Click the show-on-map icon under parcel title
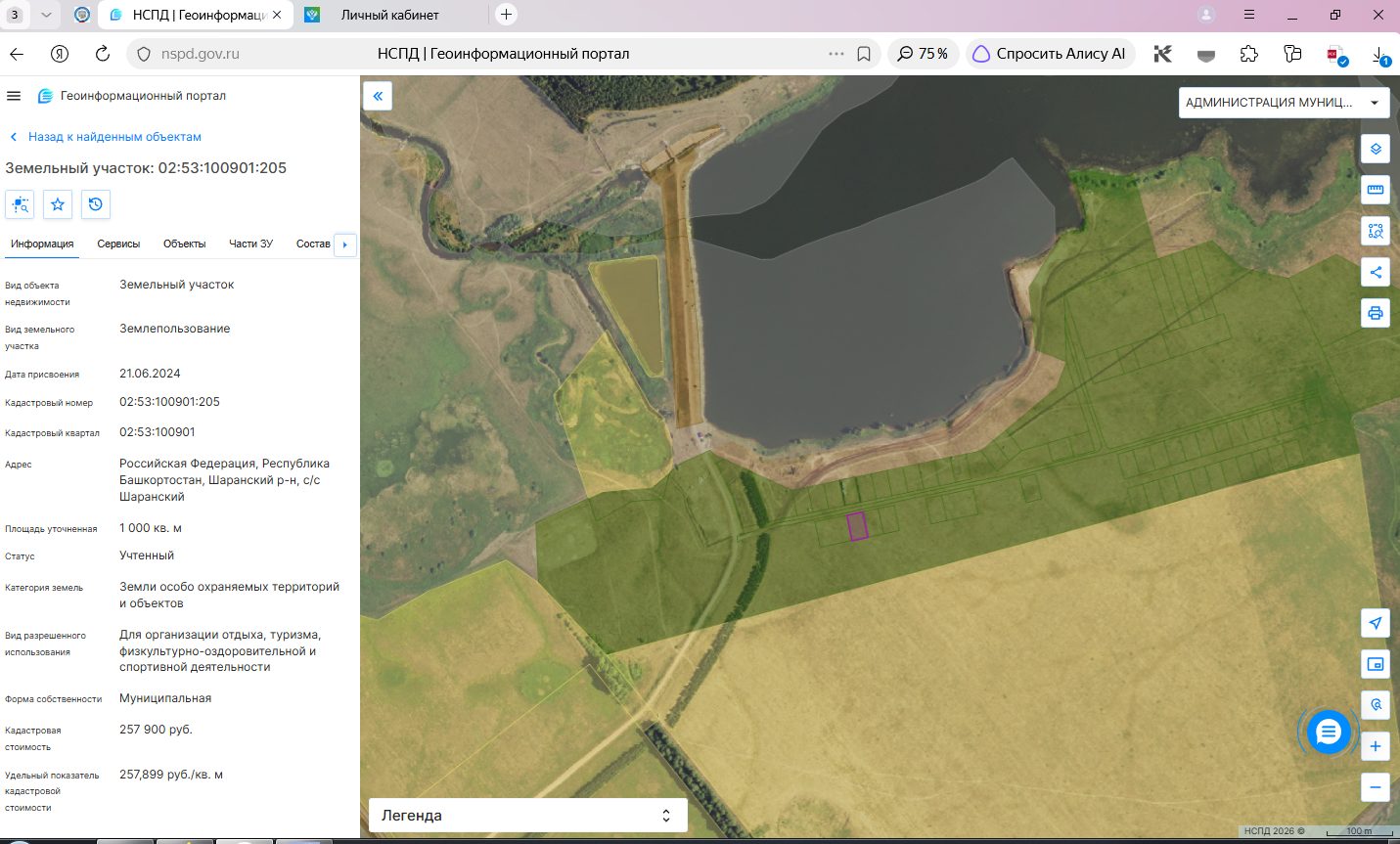Viewport: 1400px width, 844px height. click(20, 204)
